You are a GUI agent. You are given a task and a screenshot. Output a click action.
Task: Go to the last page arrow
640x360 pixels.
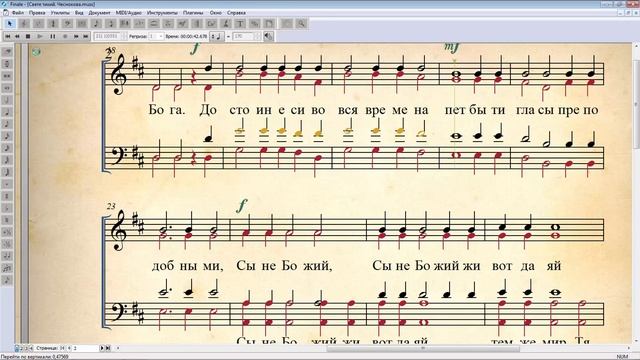pyautogui.click(x=108, y=348)
